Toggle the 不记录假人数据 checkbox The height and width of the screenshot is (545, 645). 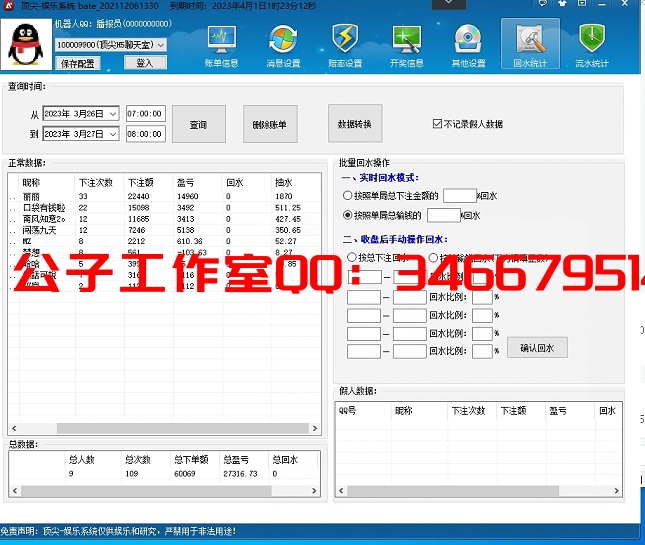(x=437, y=124)
